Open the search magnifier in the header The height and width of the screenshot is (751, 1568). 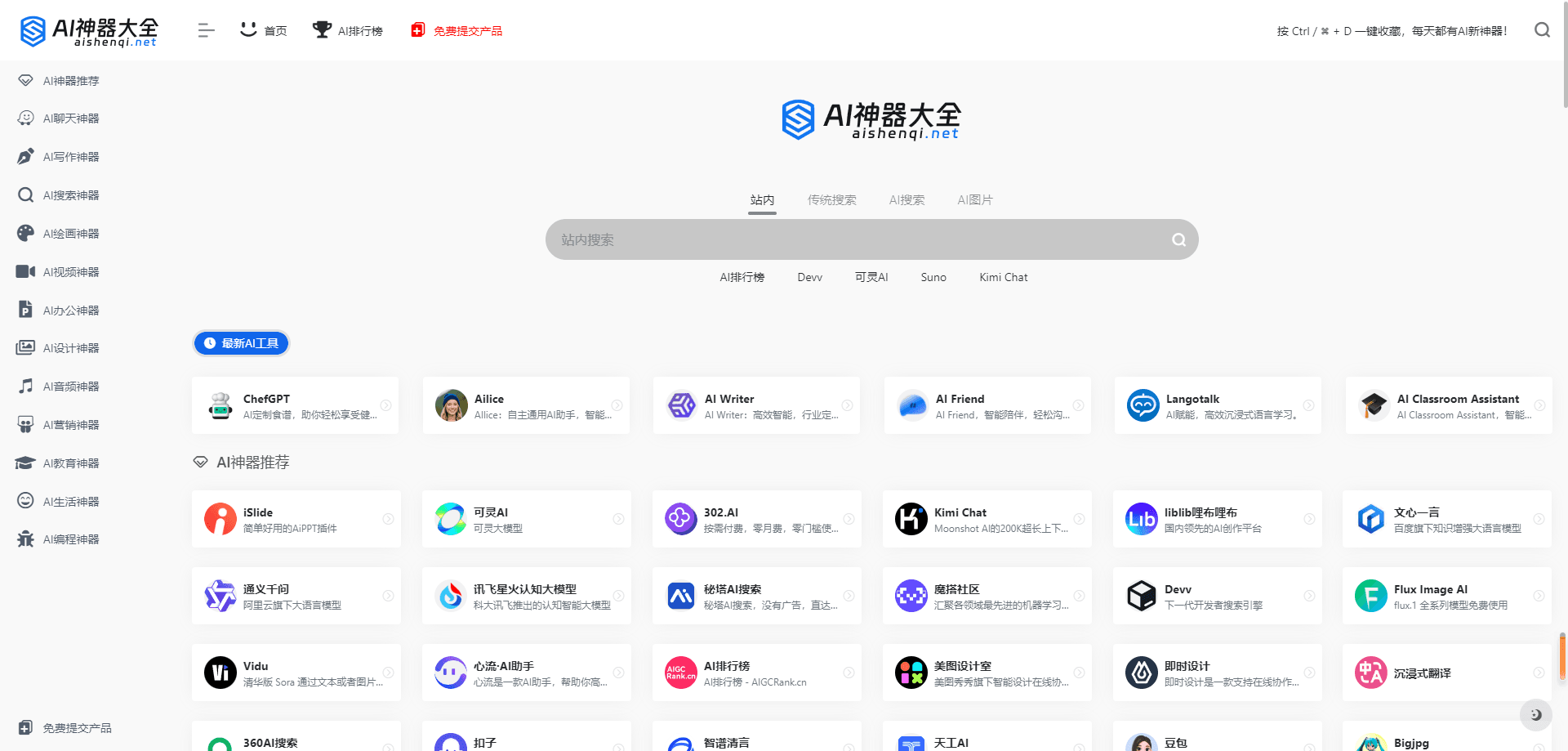pos(1542,30)
